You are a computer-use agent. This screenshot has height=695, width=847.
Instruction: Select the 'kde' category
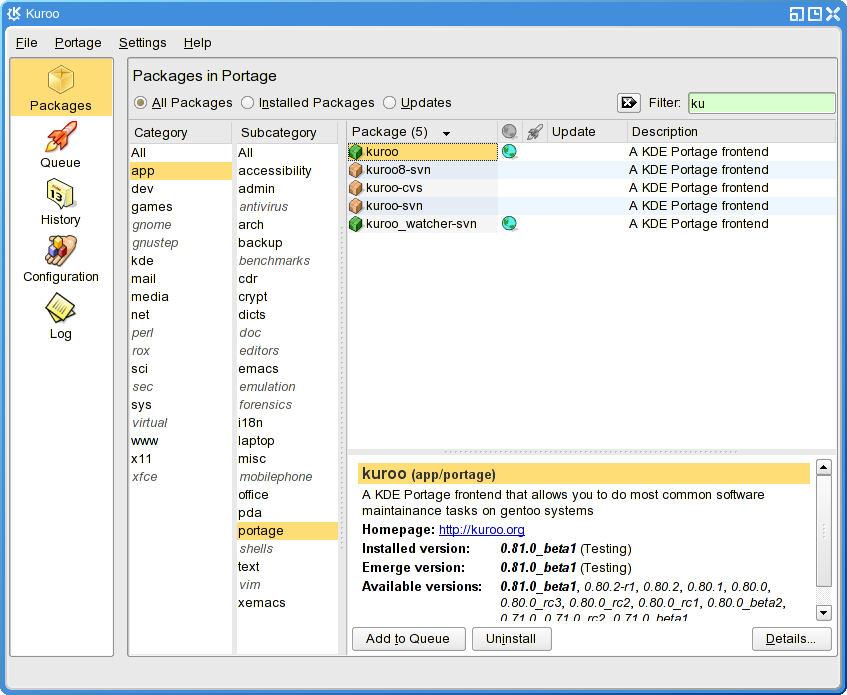pos(180,261)
